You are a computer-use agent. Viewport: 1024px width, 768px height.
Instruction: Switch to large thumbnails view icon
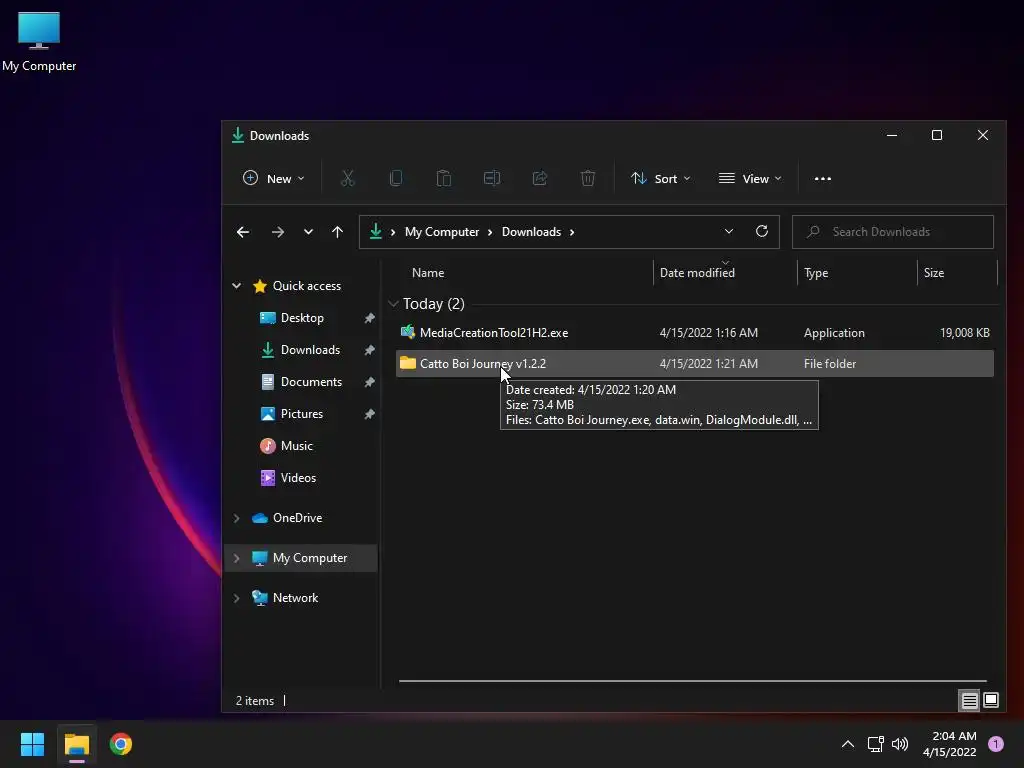pos(991,701)
